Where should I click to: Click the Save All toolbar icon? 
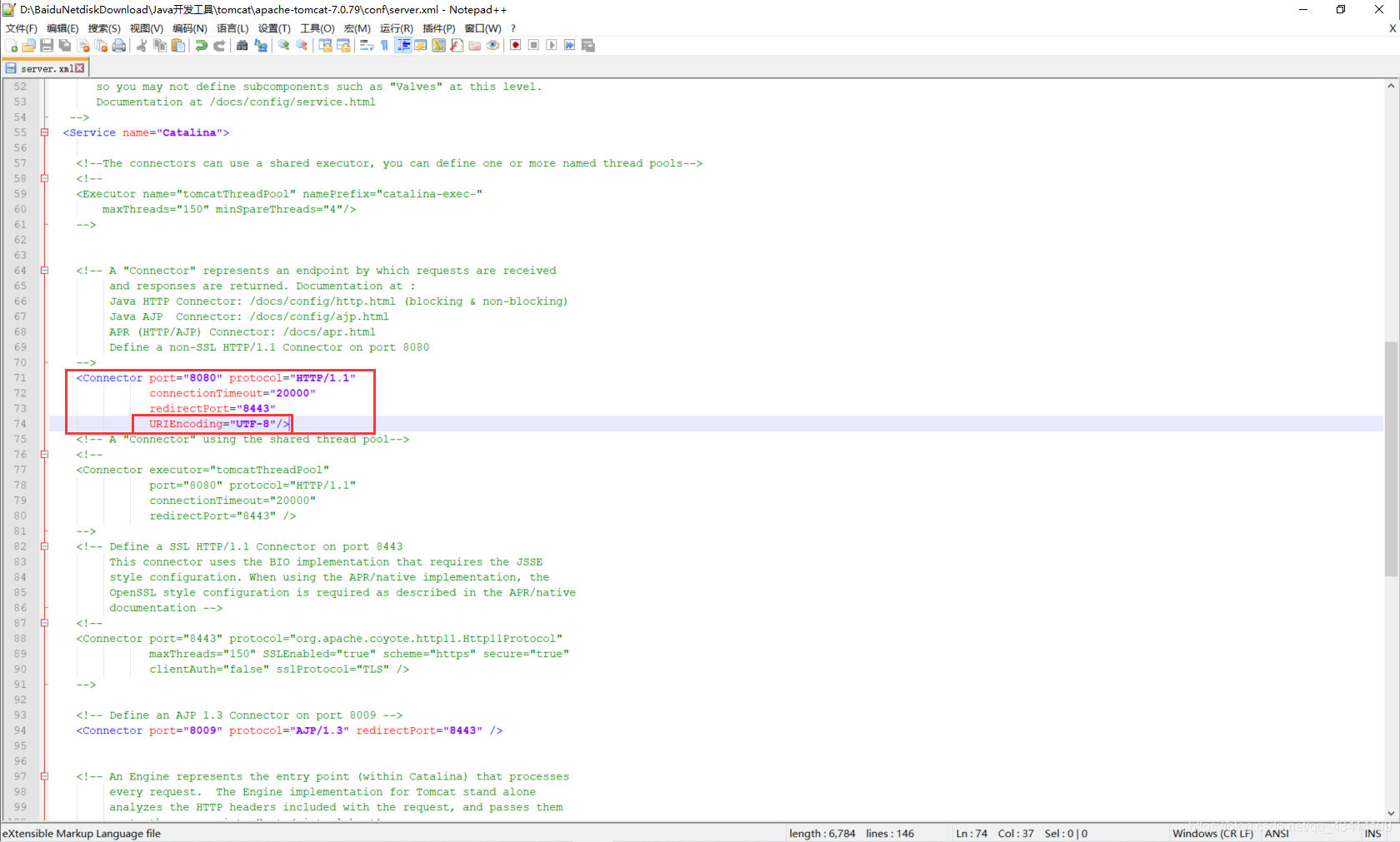click(x=65, y=45)
